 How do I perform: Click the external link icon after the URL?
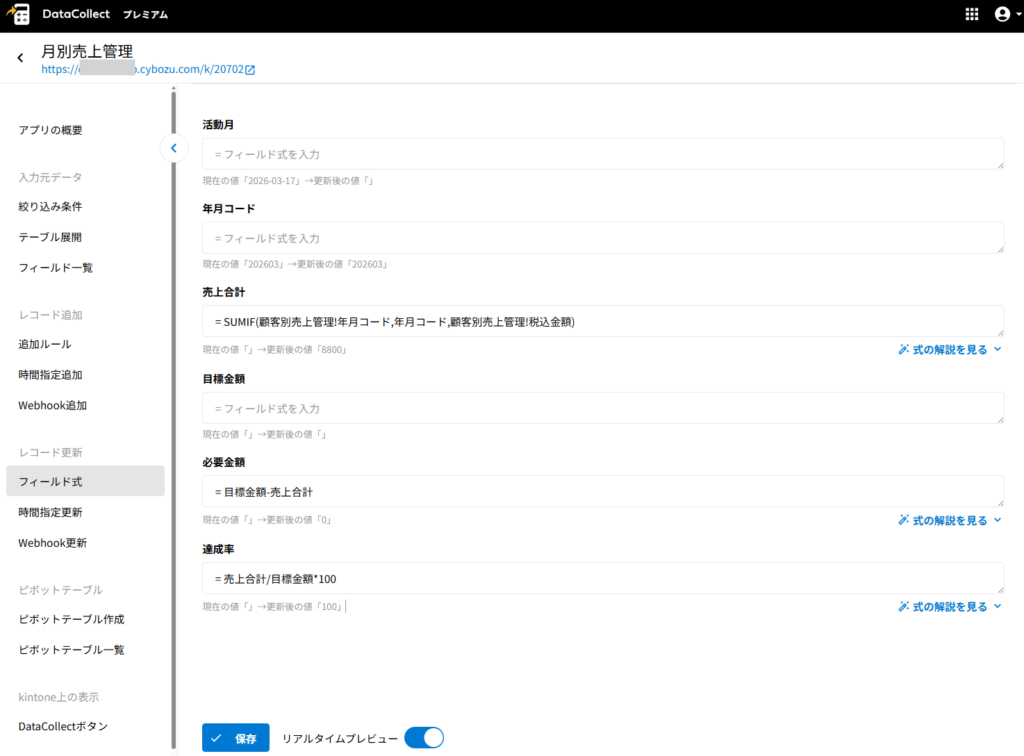coord(250,70)
